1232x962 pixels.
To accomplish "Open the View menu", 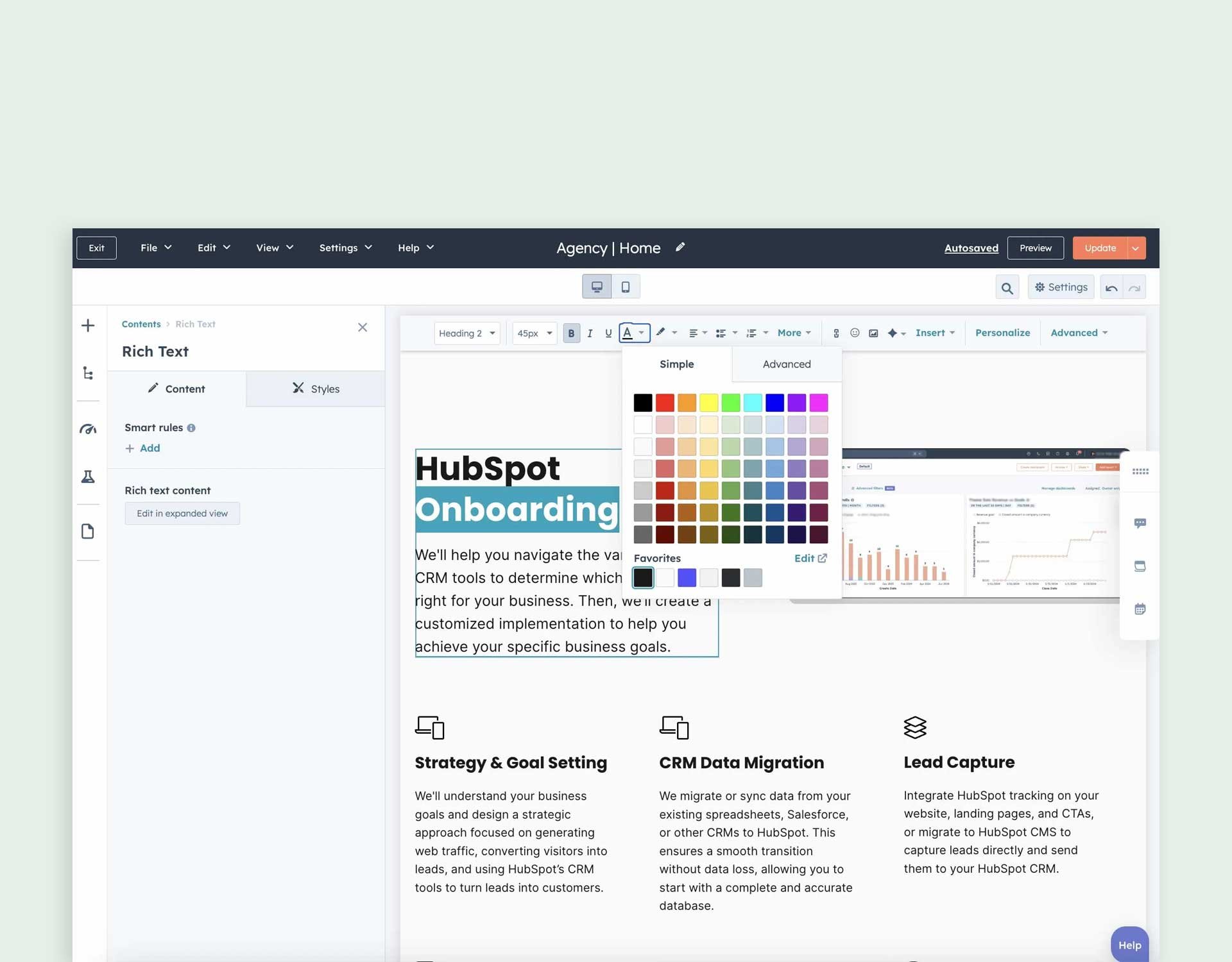I will tap(275, 248).
